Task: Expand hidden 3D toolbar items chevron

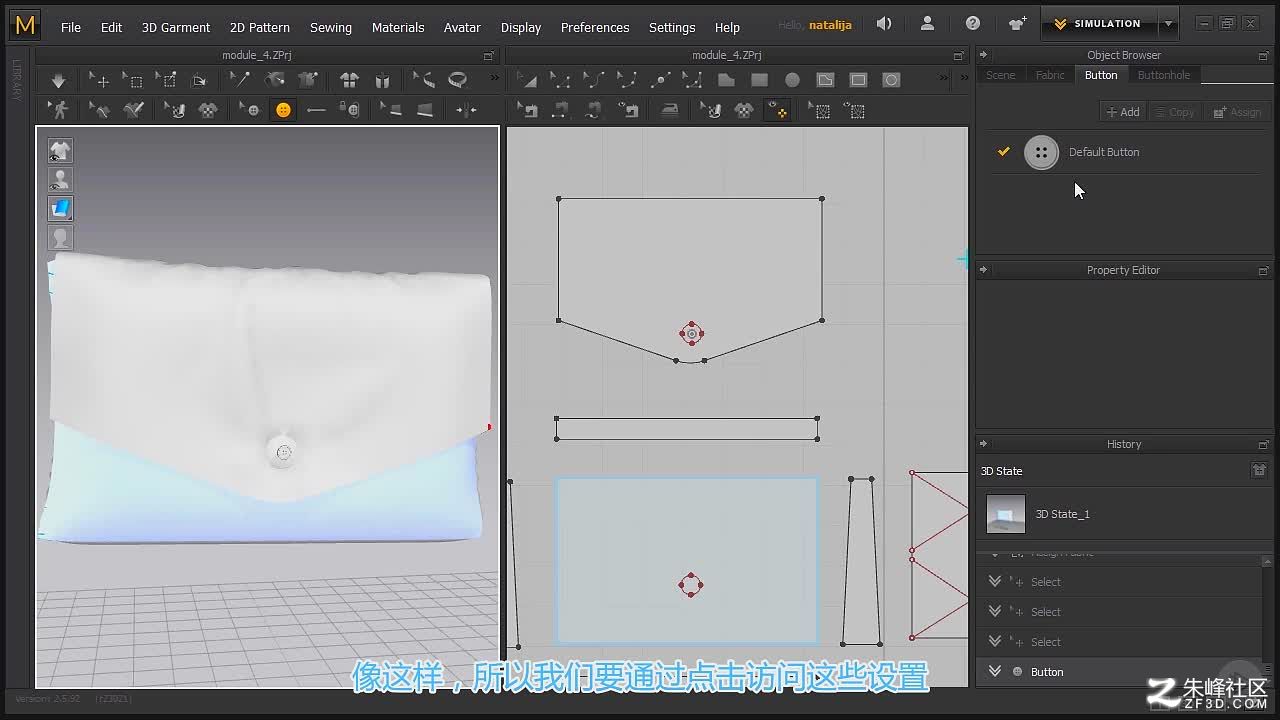Action: (x=493, y=78)
